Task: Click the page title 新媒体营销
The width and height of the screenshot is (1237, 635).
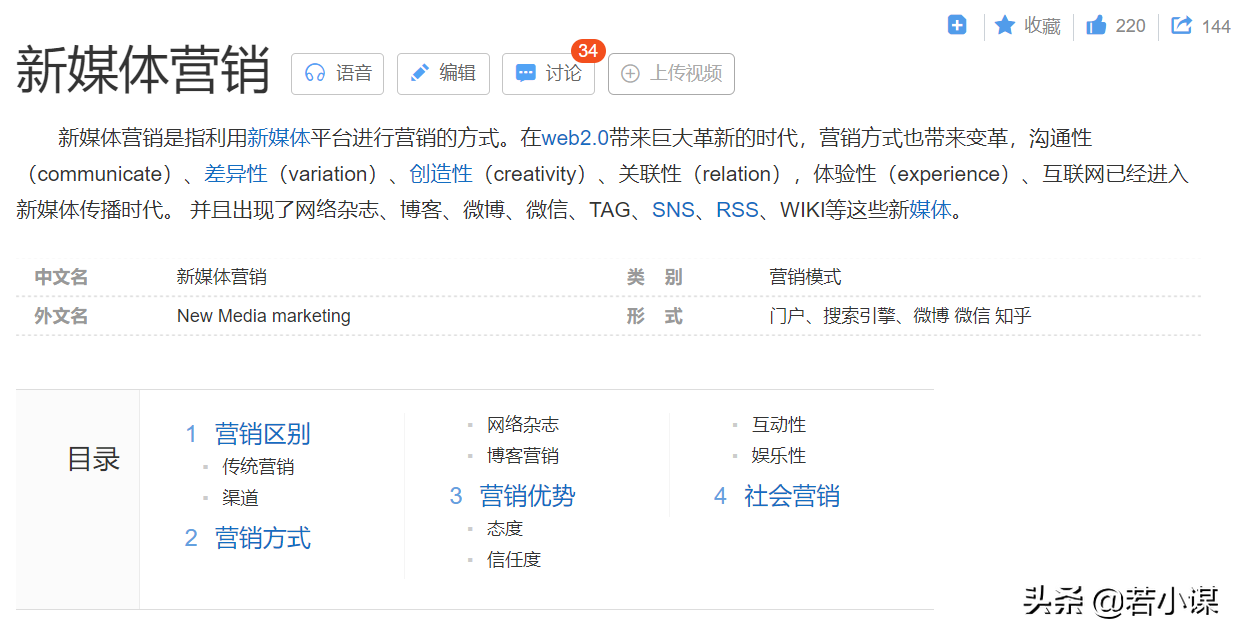Action: click(143, 69)
